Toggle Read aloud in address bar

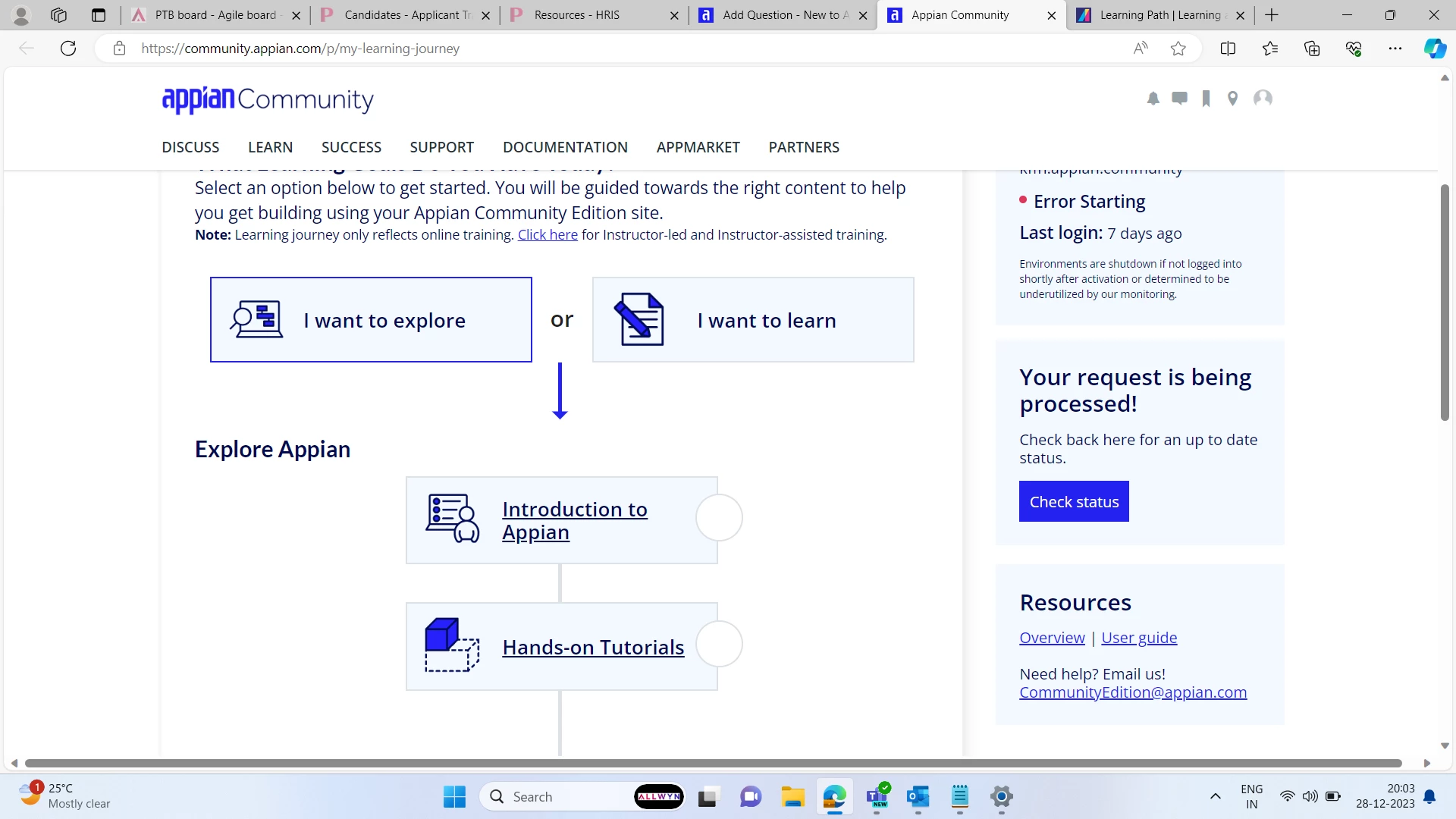1141,49
